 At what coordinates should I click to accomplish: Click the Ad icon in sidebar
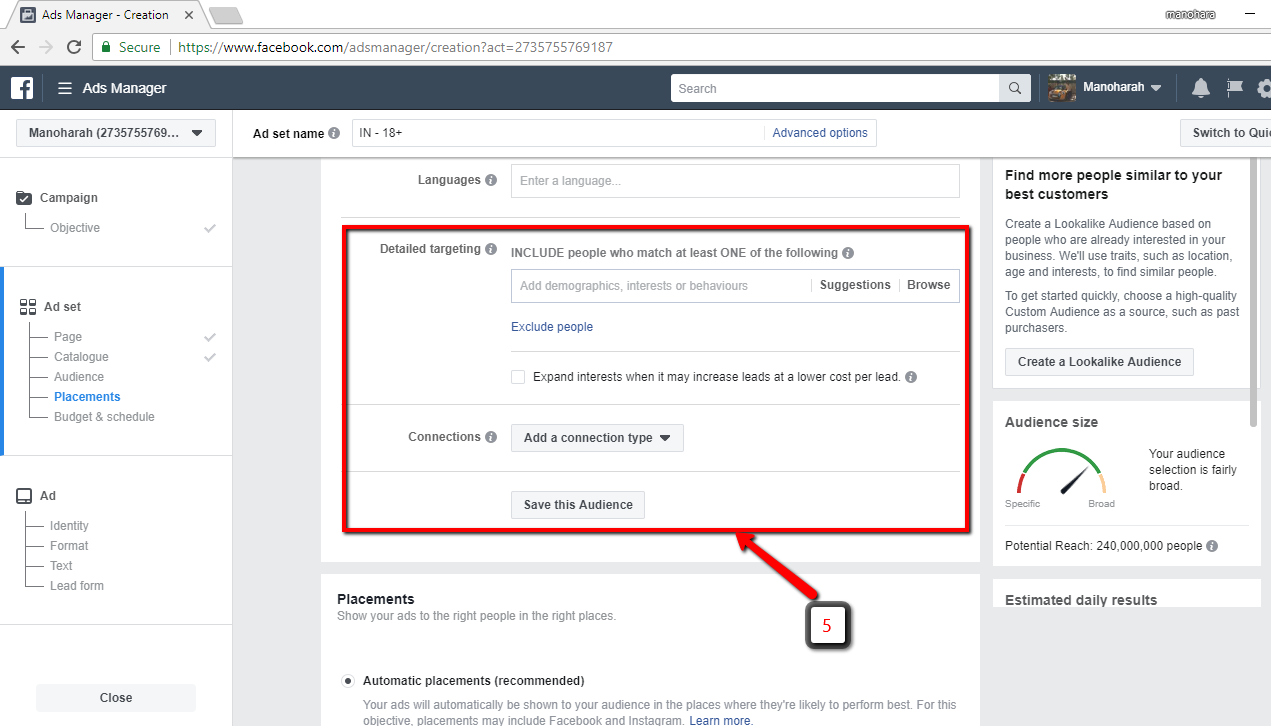(24, 496)
